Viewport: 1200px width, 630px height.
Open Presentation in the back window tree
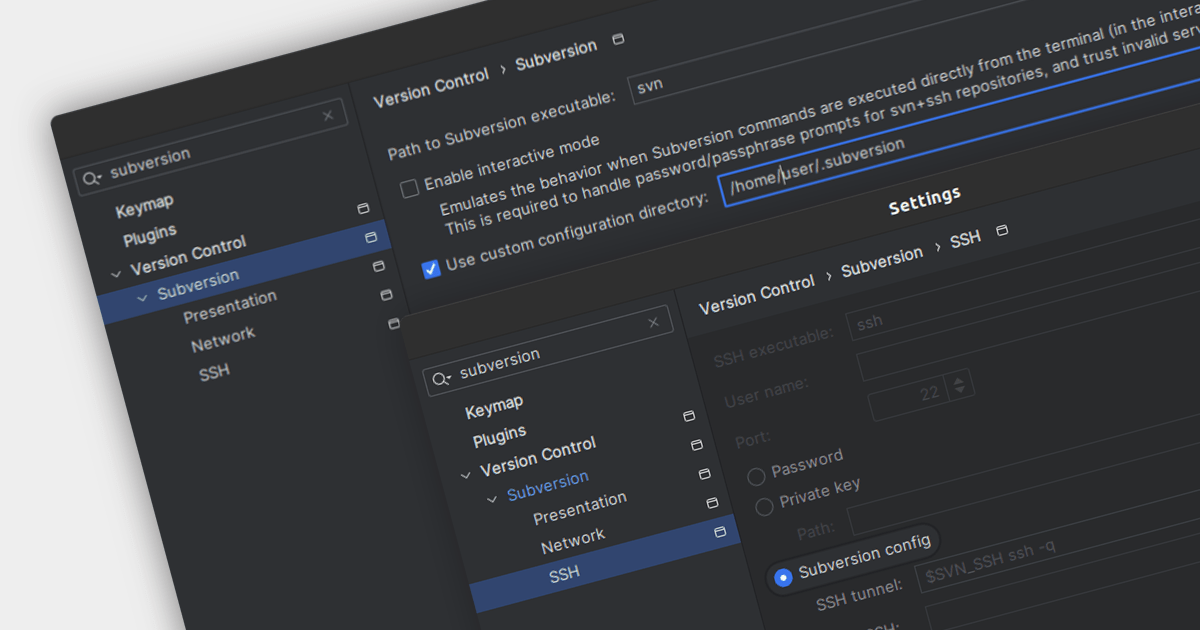tap(230, 307)
